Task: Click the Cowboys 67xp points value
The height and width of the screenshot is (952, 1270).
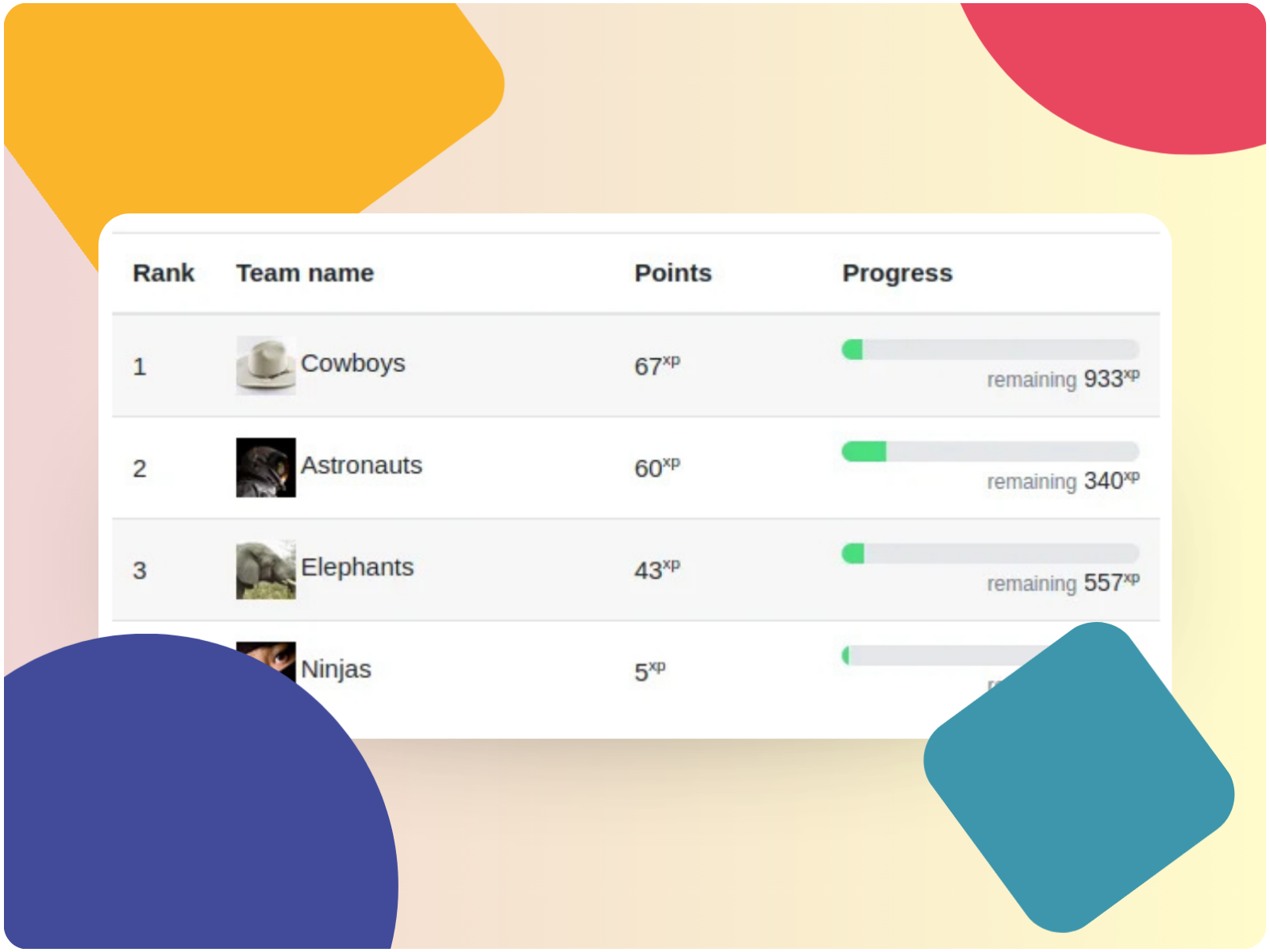Action: coord(656,366)
